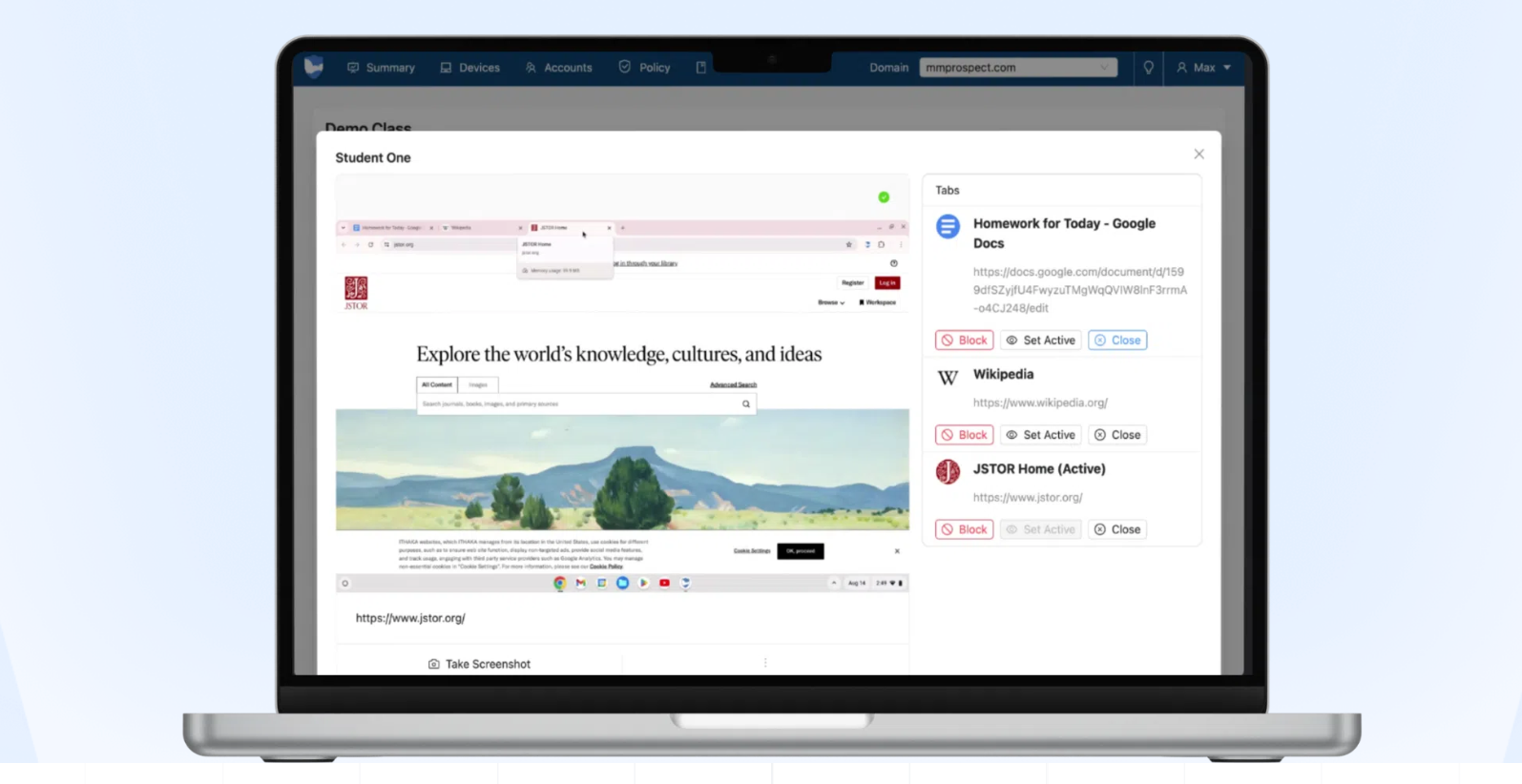Click the Cookie Settings link in the banner
Viewport: 1522px width, 784px height.
pos(752,551)
